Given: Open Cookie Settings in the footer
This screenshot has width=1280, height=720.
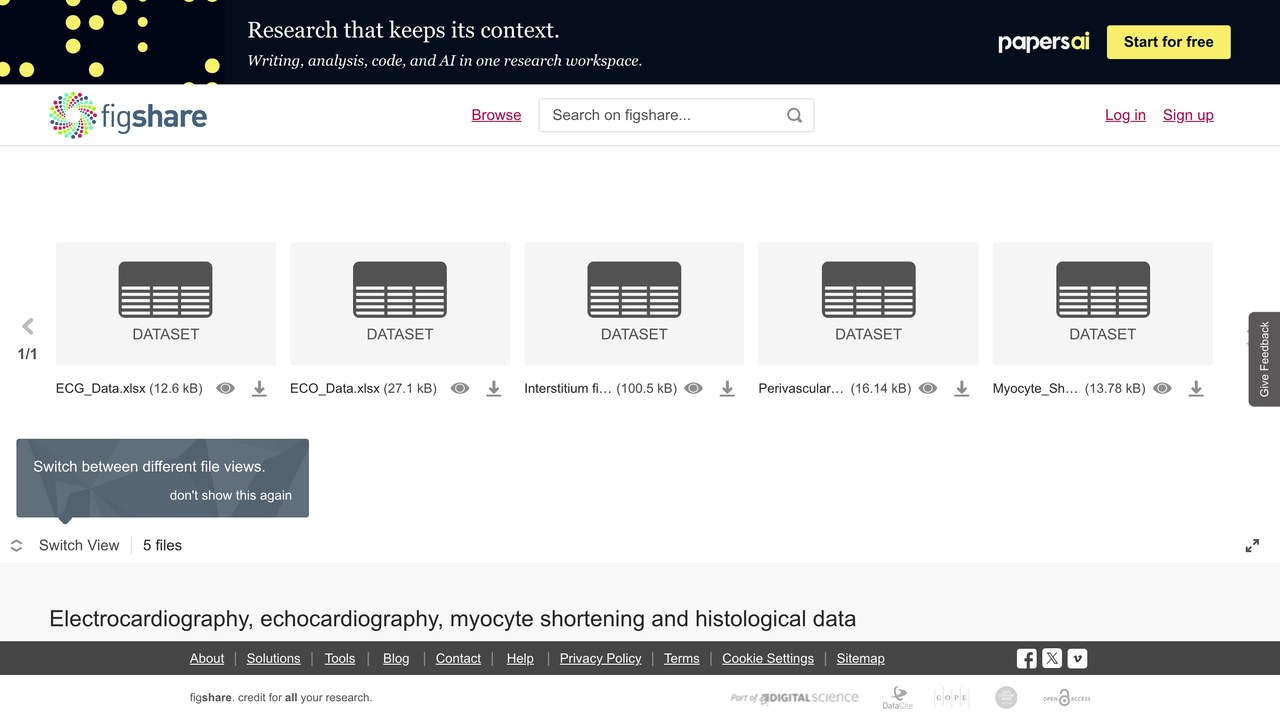Looking at the screenshot, I should tap(768, 658).
